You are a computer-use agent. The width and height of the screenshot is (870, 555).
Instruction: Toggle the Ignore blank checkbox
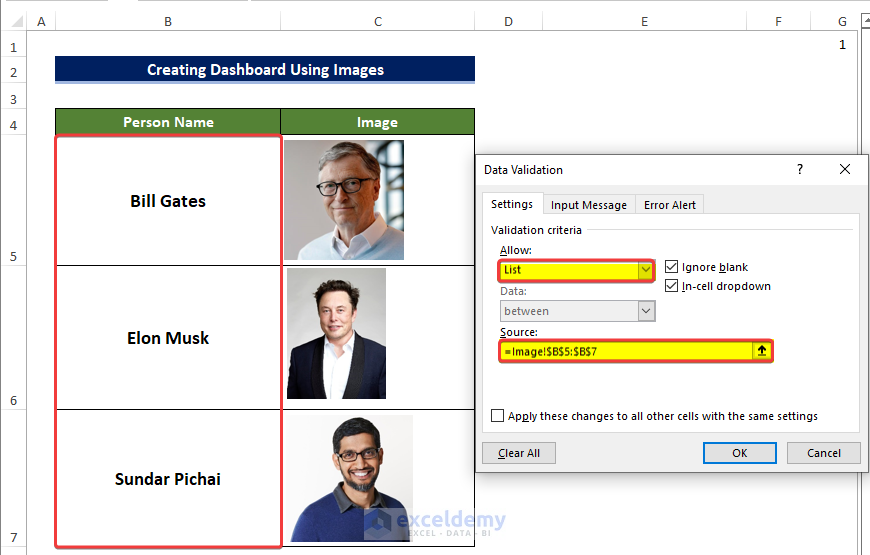671,267
